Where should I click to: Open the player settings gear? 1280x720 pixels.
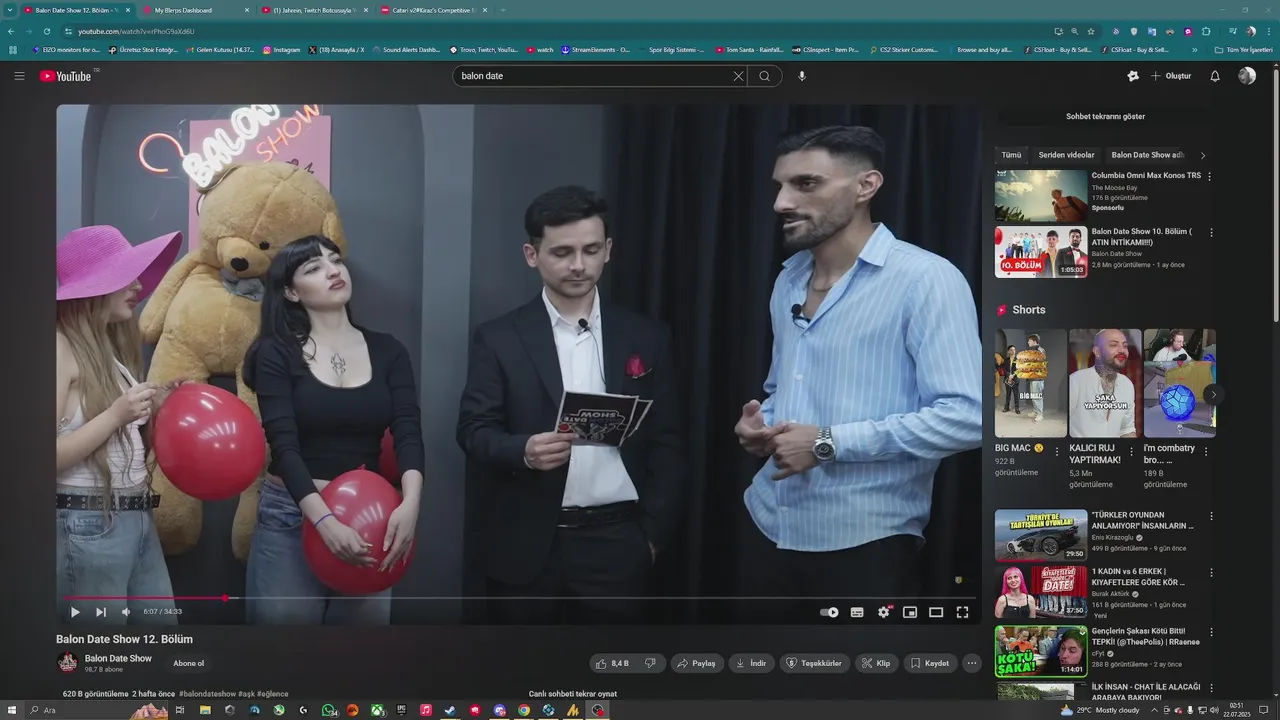click(884, 612)
